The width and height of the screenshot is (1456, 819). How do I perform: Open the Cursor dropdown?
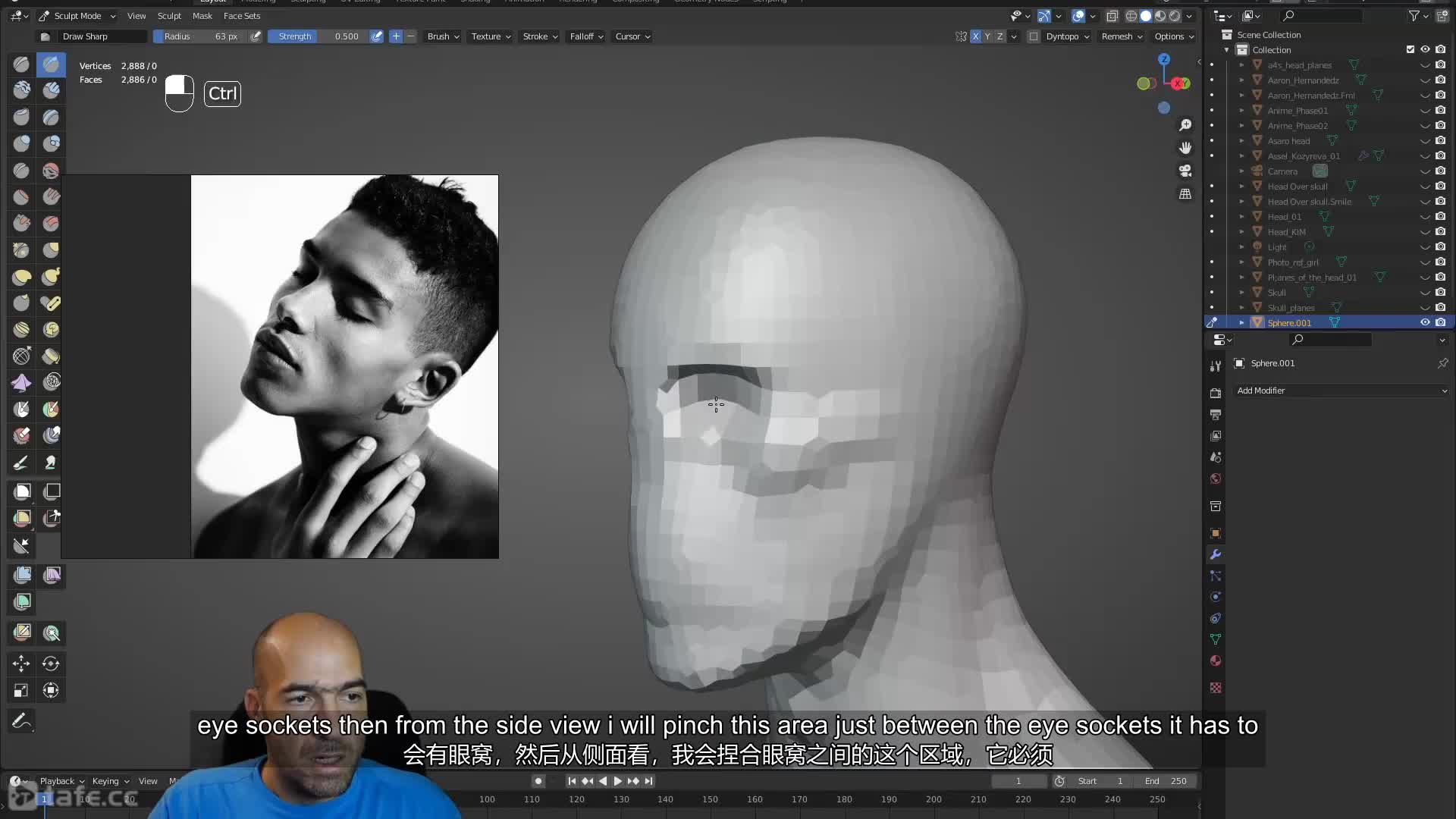tap(632, 36)
